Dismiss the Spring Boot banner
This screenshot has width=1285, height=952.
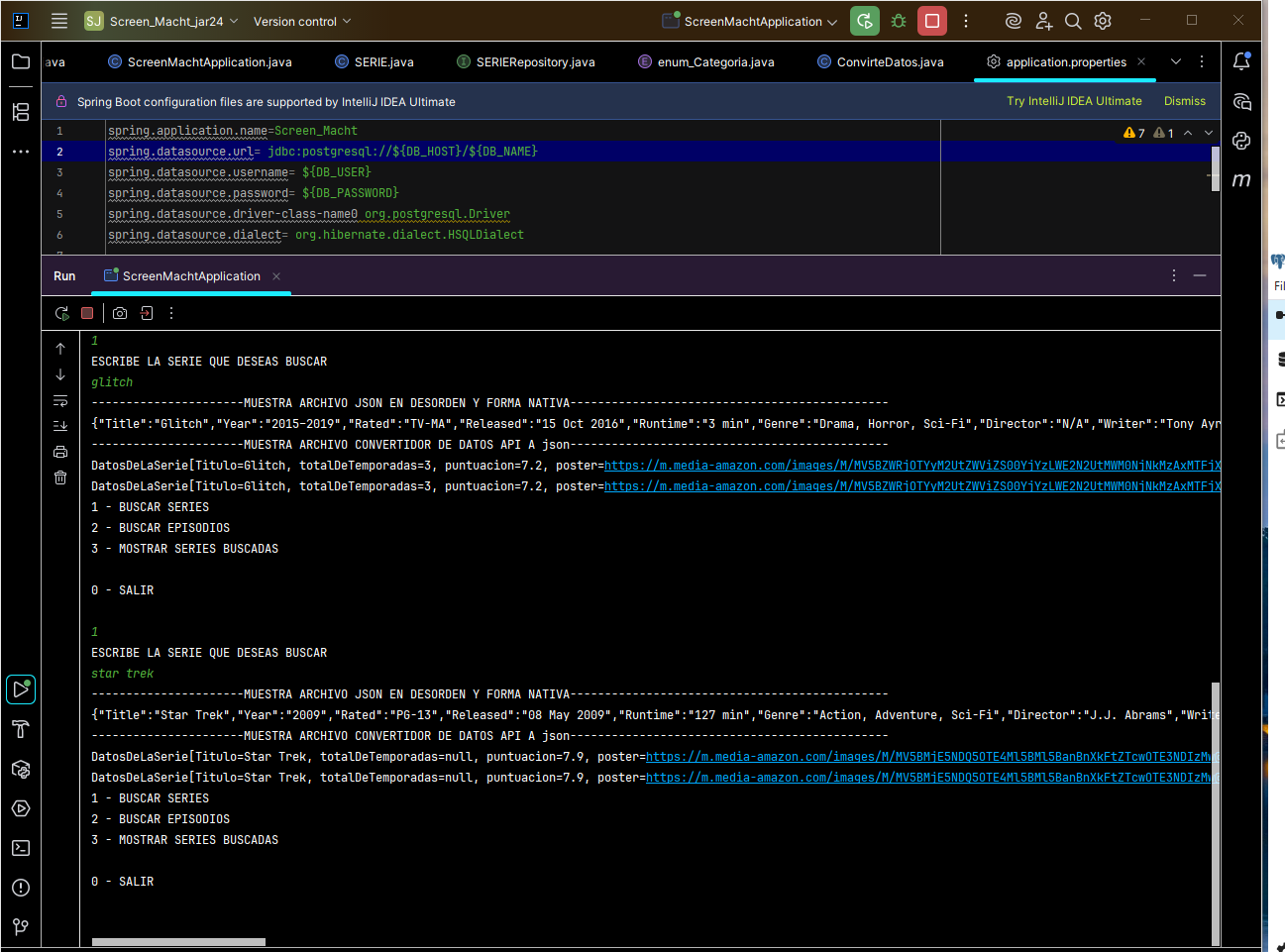click(x=1185, y=101)
